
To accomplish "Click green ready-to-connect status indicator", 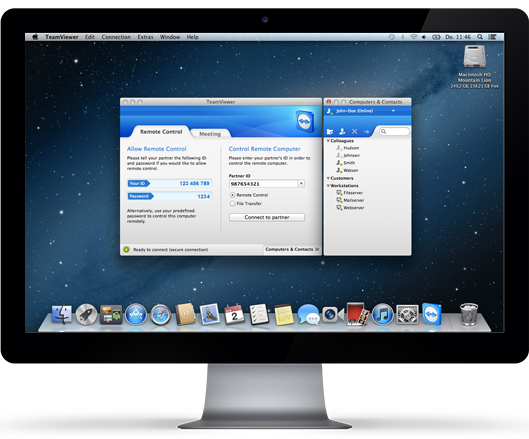I will point(127,249).
